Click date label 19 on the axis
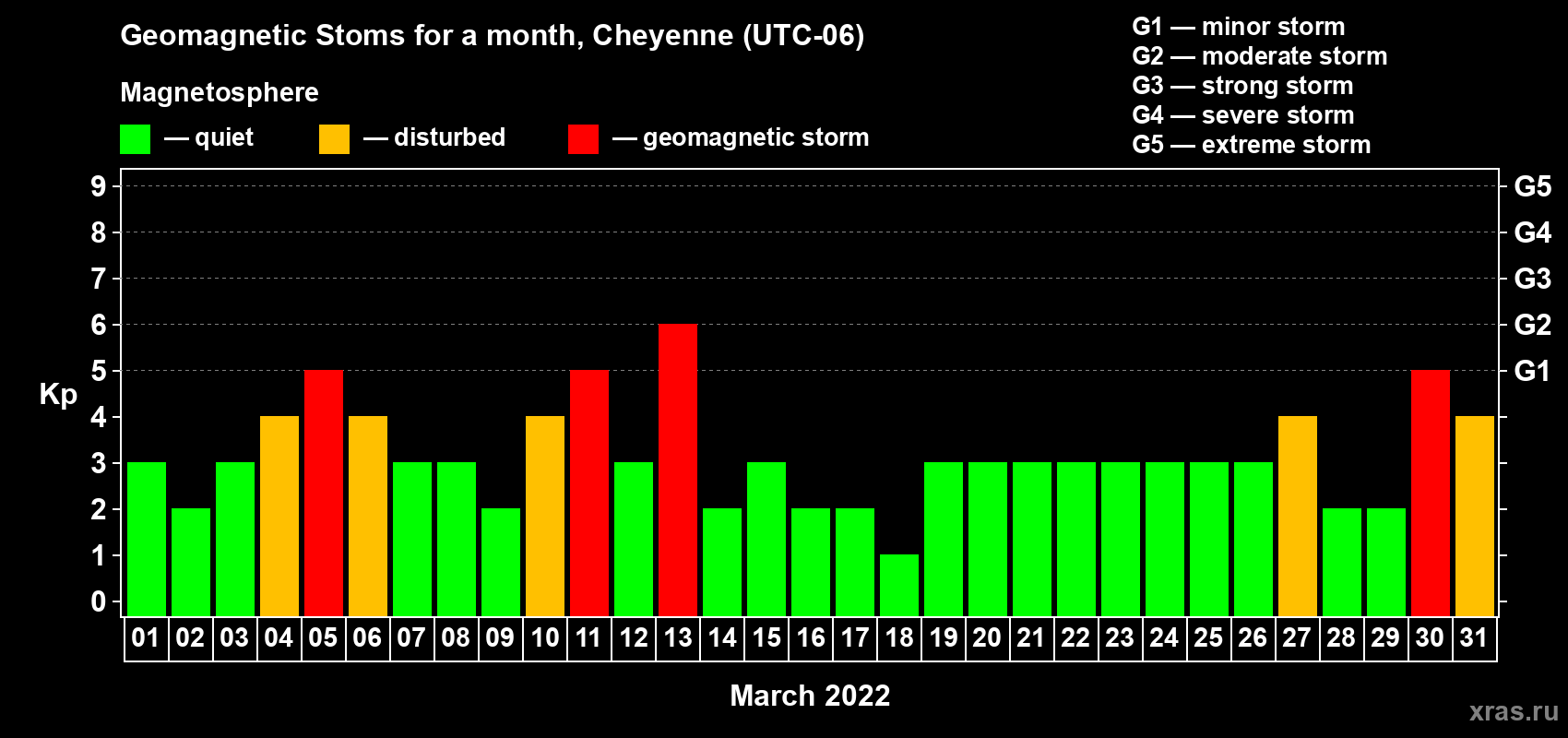Viewport: 1568px width, 738px height. [944, 638]
